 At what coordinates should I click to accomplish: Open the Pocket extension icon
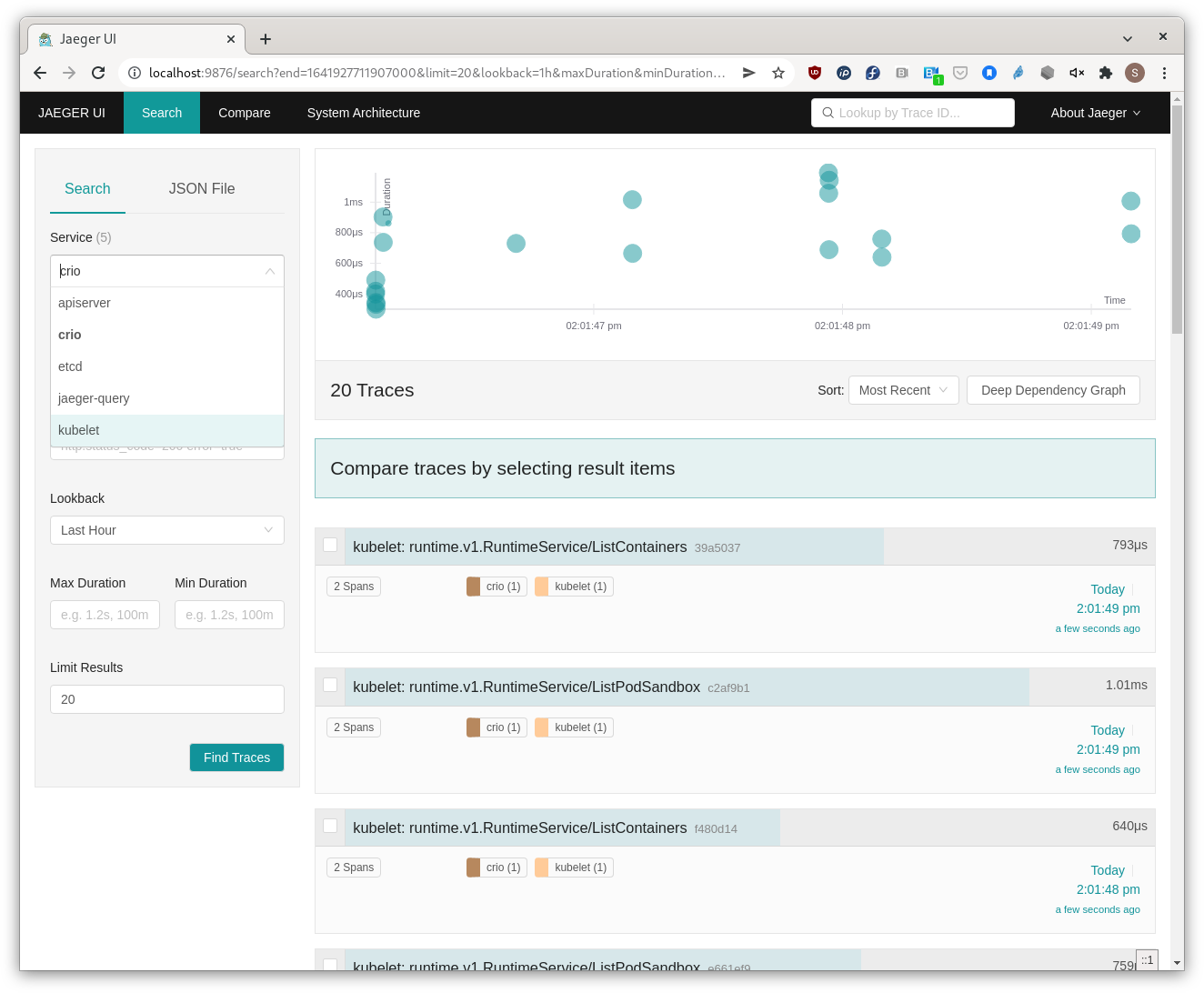(x=960, y=73)
